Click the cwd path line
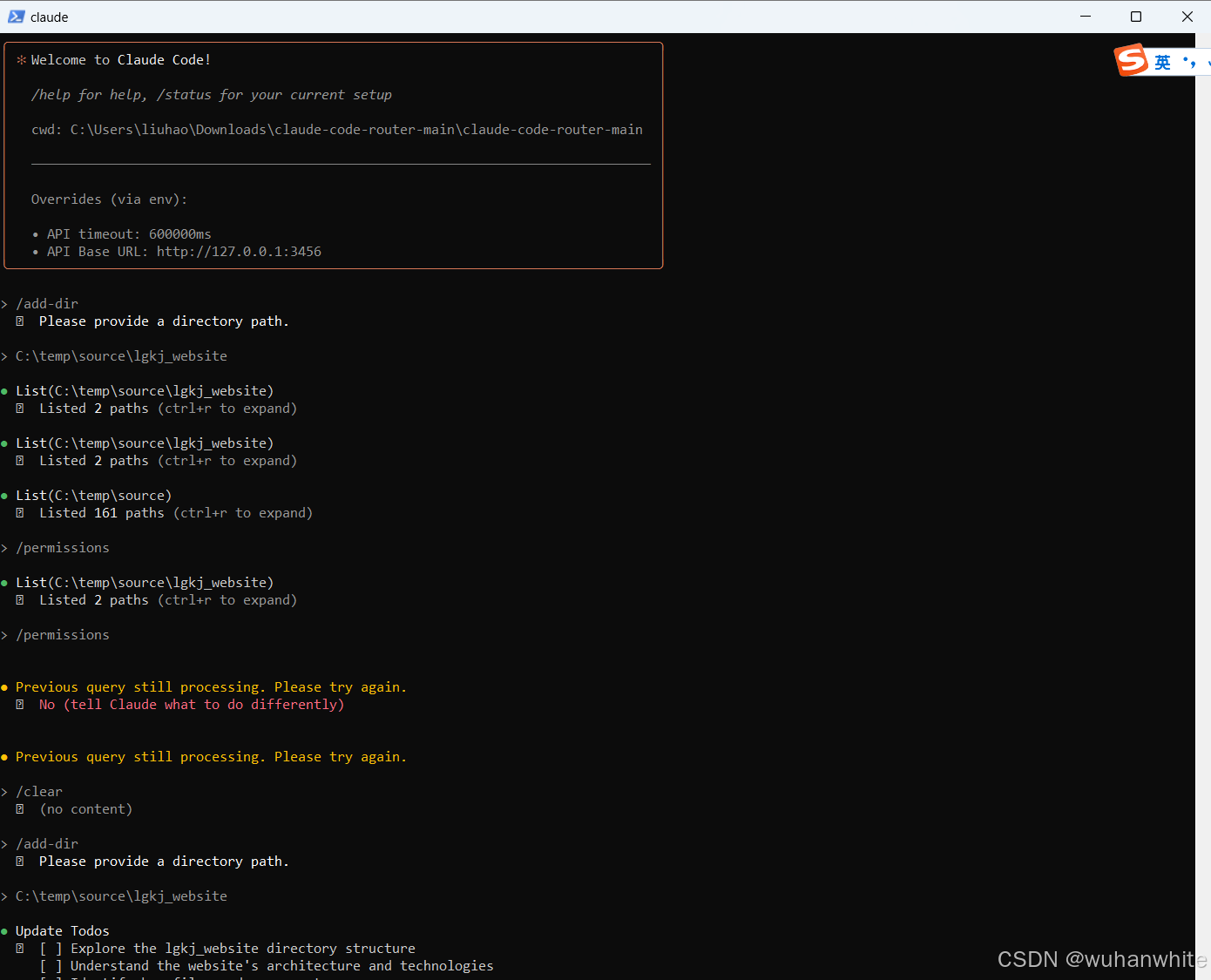The image size is (1211, 980). tap(337, 130)
